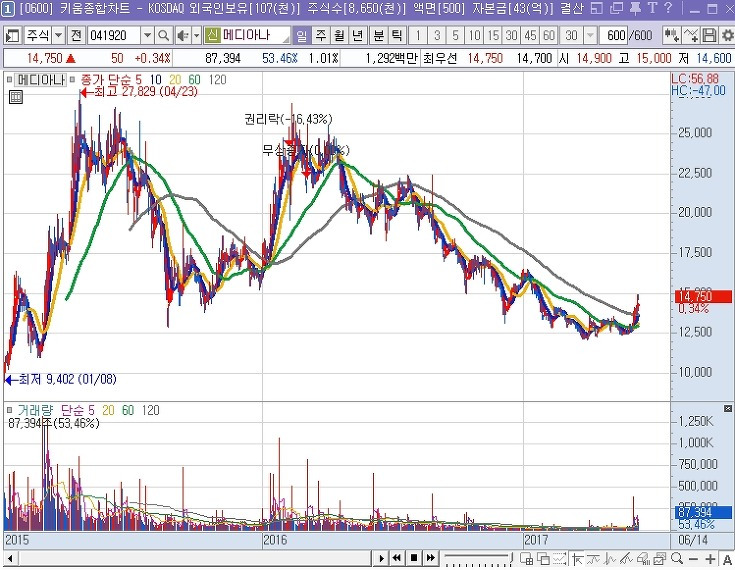The width and height of the screenshot is (735, 570).
Task: Click the 최우선 label in quote bar
Action: click(439, 59)
